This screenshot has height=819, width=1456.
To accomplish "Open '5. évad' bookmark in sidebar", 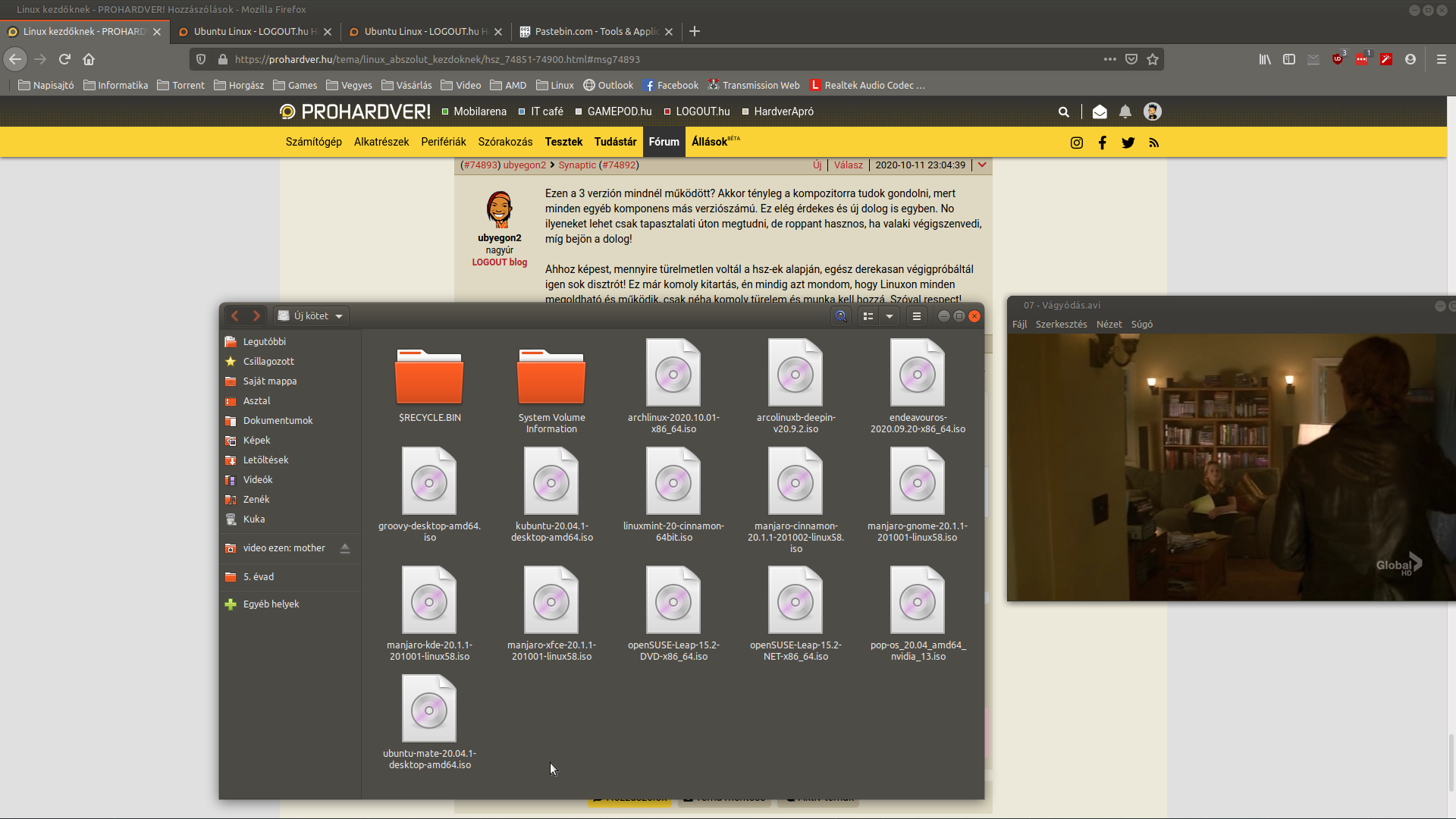I will tap(259, 576).
